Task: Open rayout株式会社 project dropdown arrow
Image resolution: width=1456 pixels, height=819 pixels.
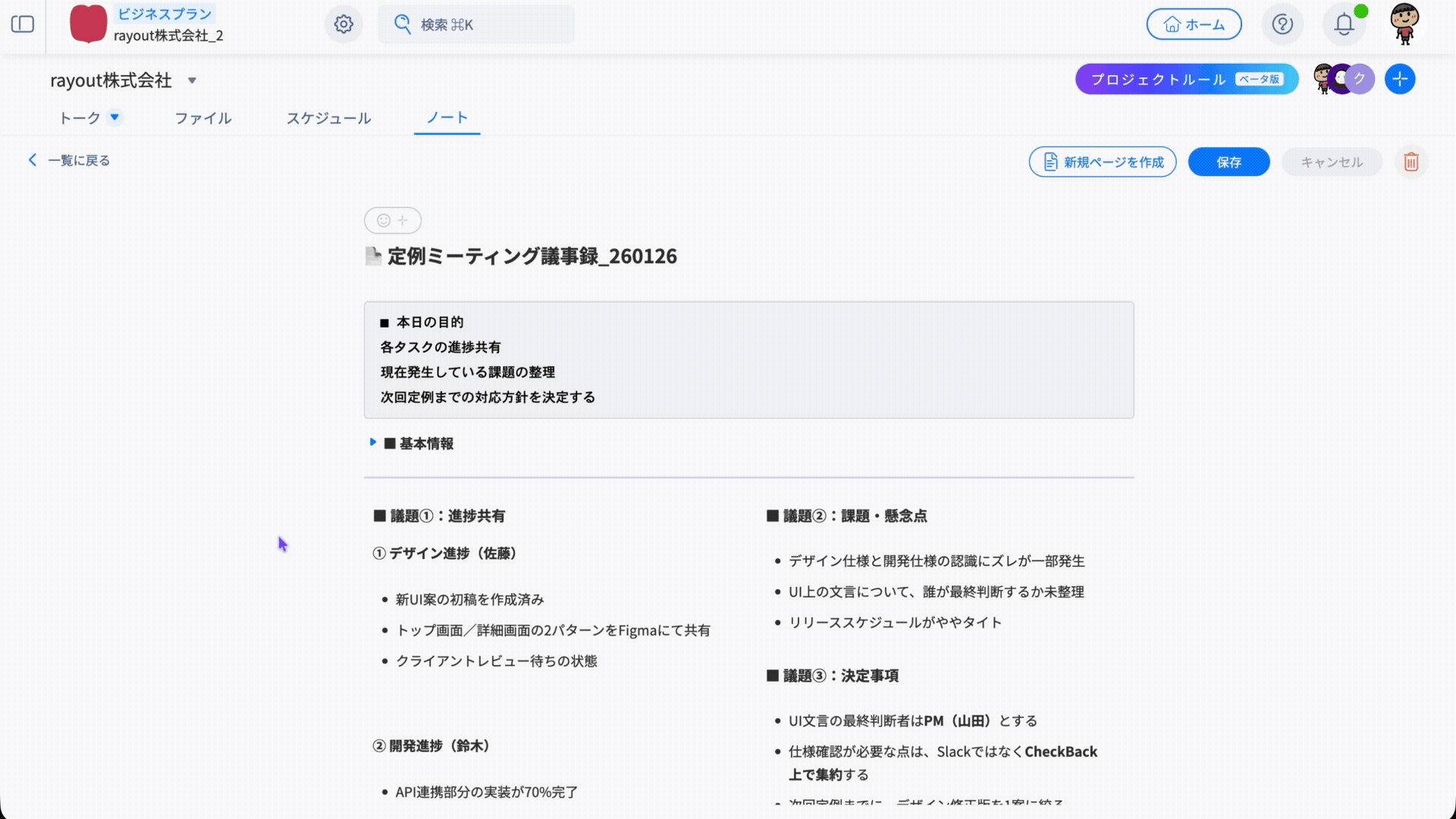Action: tap(192, 80)
